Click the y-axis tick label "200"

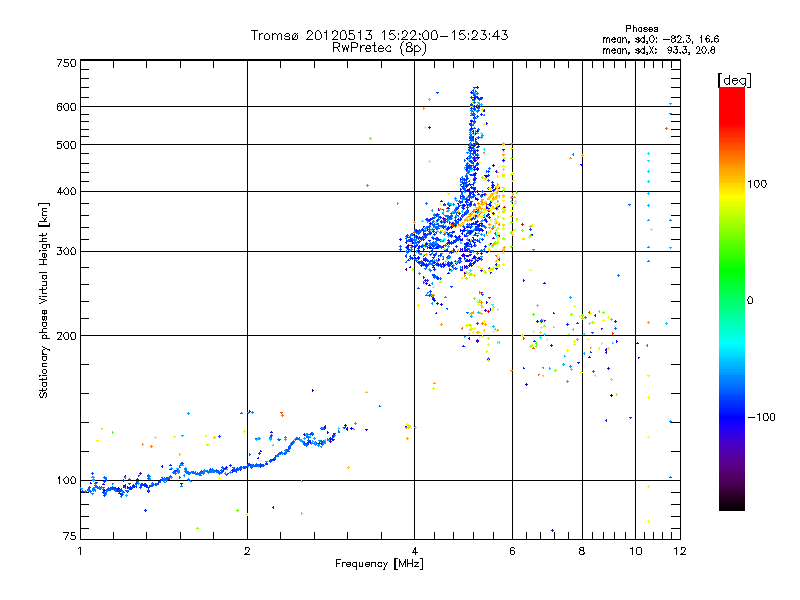pos(67,336)
